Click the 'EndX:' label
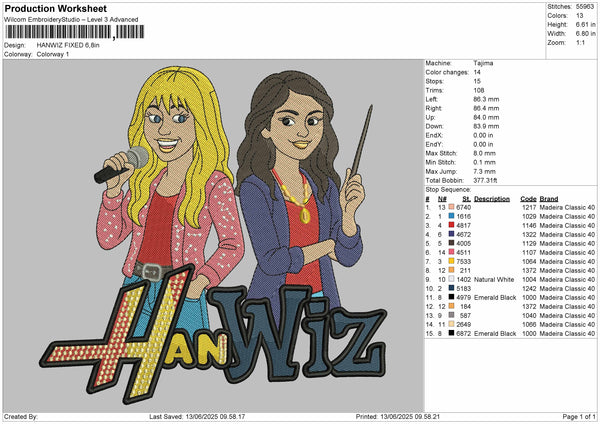This screenshot has width=600, height=424. pos(434,135)
